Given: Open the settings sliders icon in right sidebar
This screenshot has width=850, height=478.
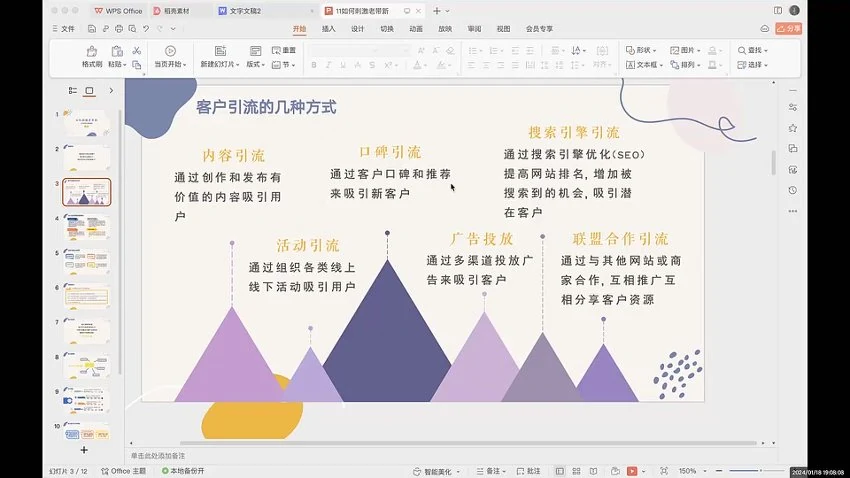Looking at the screenshot, I should [793, 107].
